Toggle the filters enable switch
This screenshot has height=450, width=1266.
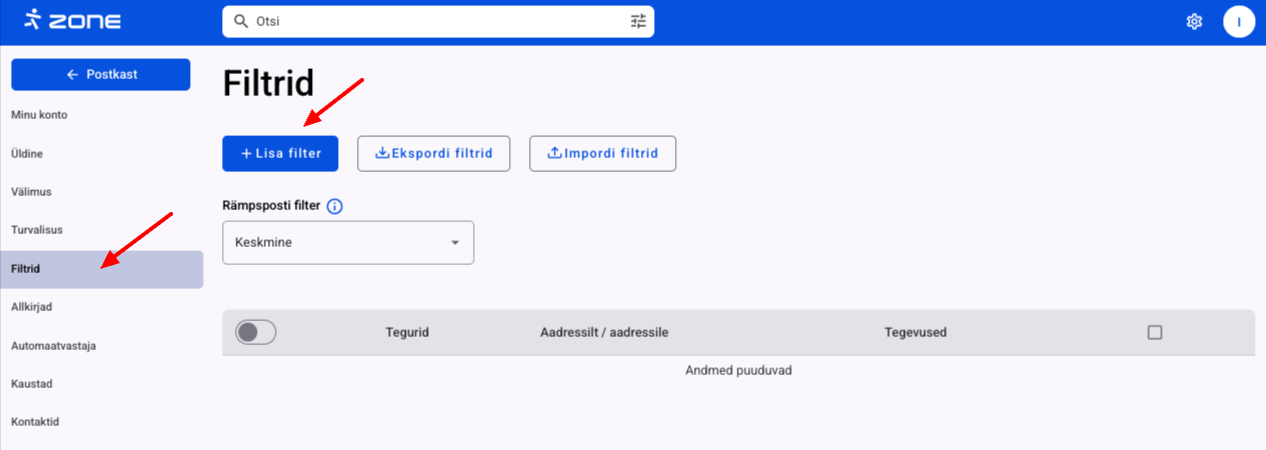click(x=256, y=332)
